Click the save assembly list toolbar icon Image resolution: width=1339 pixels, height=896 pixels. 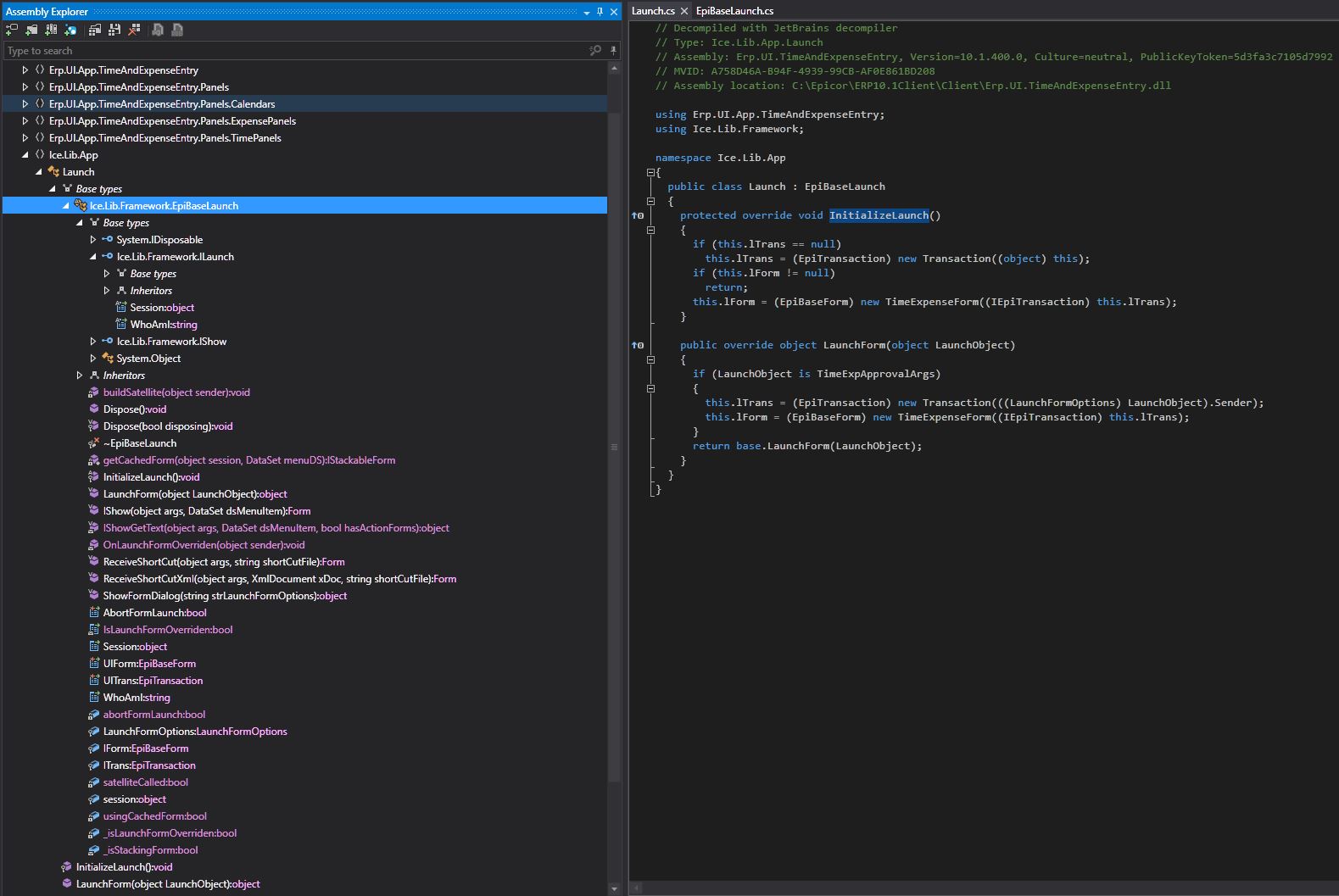tap(114, 30)
